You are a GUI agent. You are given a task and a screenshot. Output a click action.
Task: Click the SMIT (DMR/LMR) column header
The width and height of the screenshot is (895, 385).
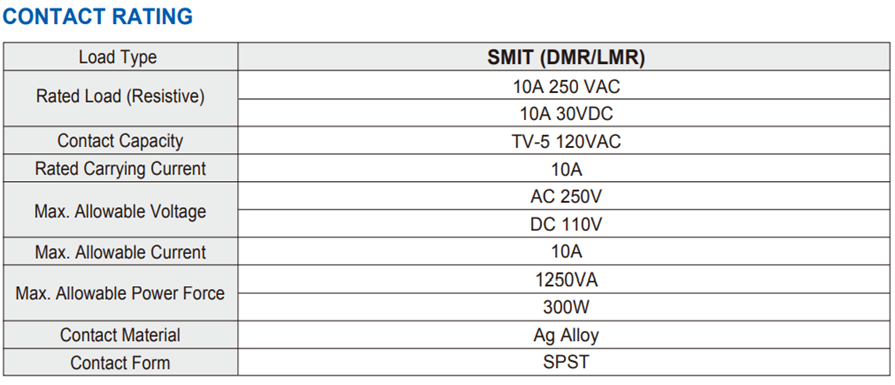pos(566,57)
